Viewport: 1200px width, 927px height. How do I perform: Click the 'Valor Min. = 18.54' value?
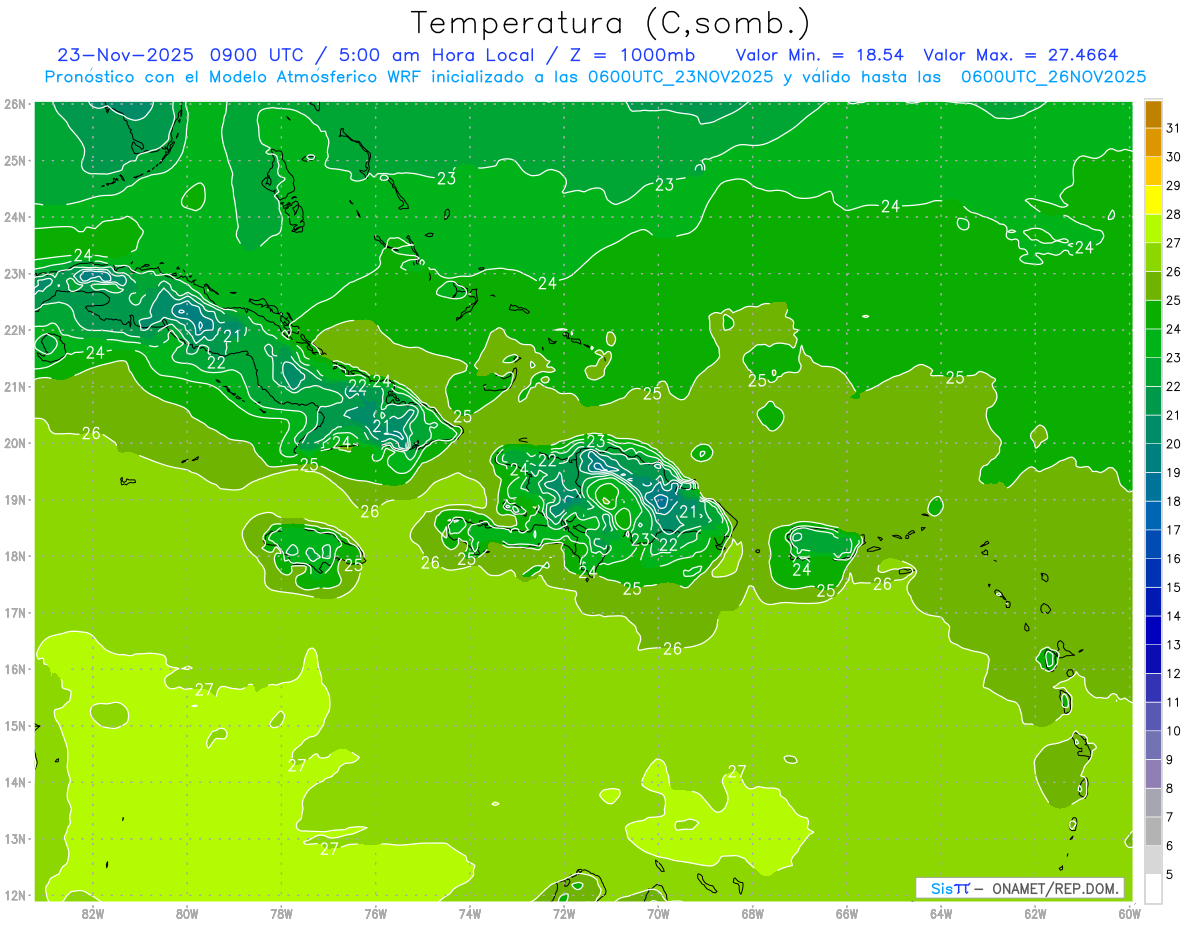point(820,55)
